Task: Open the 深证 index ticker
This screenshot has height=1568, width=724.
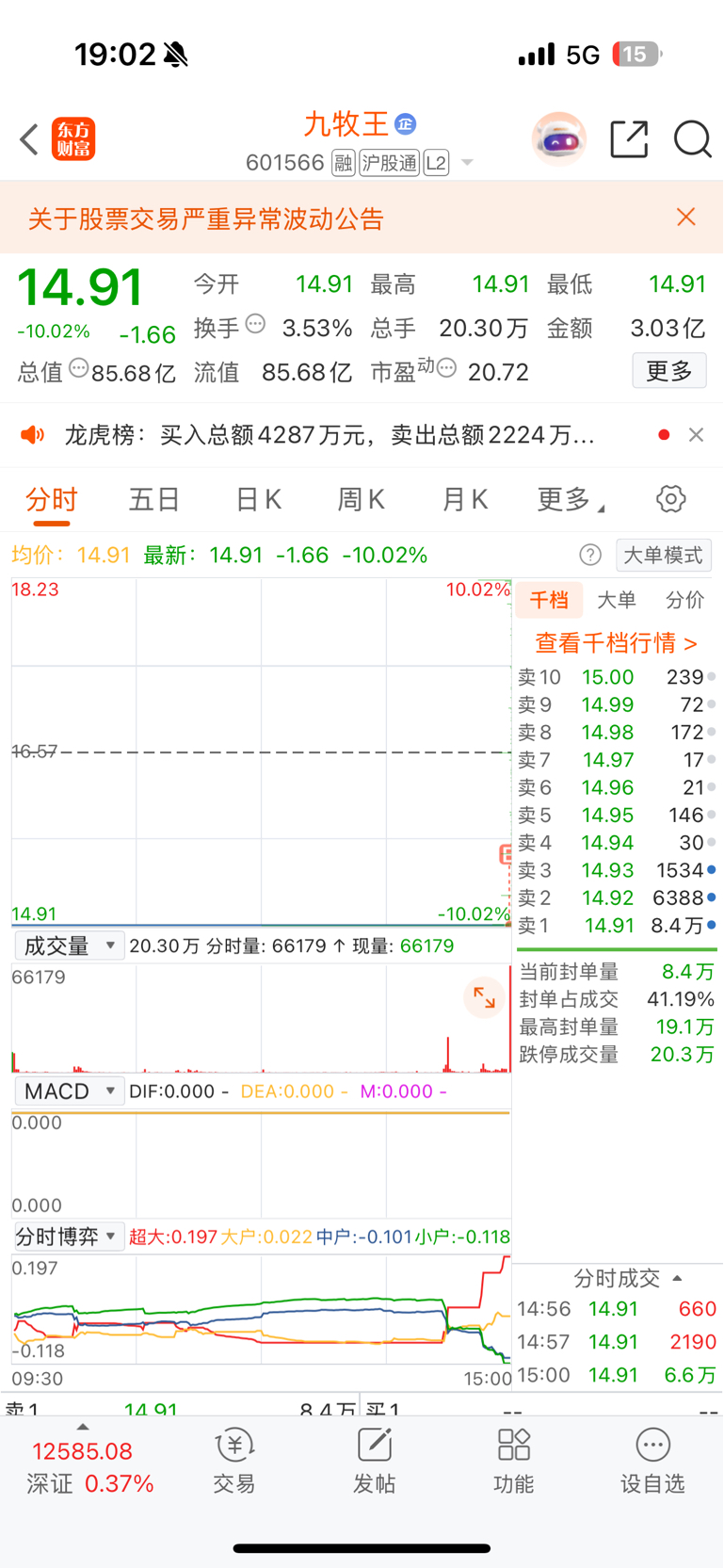Action: point(89,1467)
